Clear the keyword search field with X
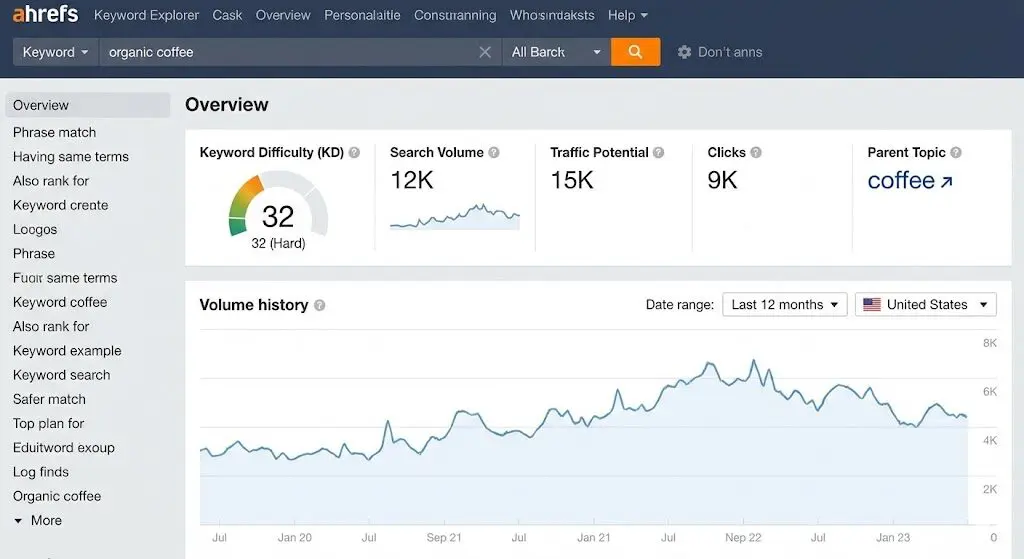Screen dimensions: 1024x559 (485, 52)
